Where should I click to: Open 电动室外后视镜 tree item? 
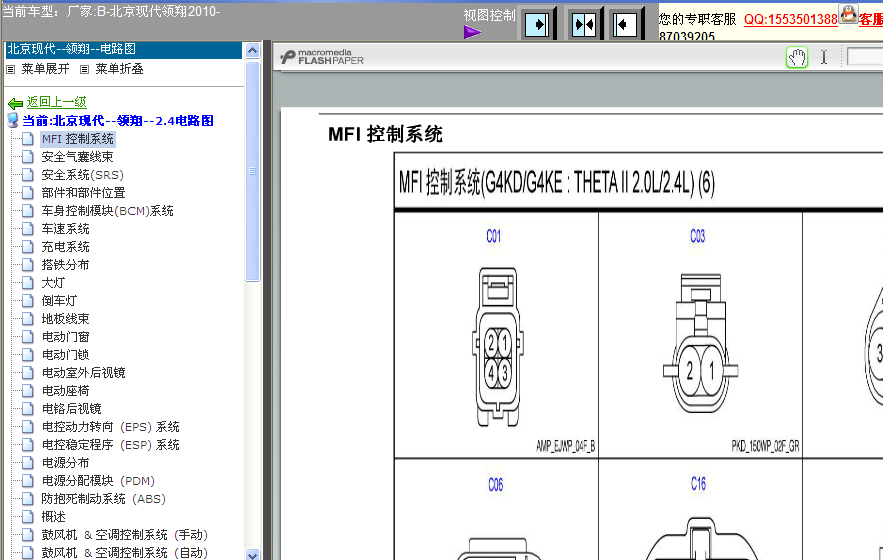[x=83, y=373]
